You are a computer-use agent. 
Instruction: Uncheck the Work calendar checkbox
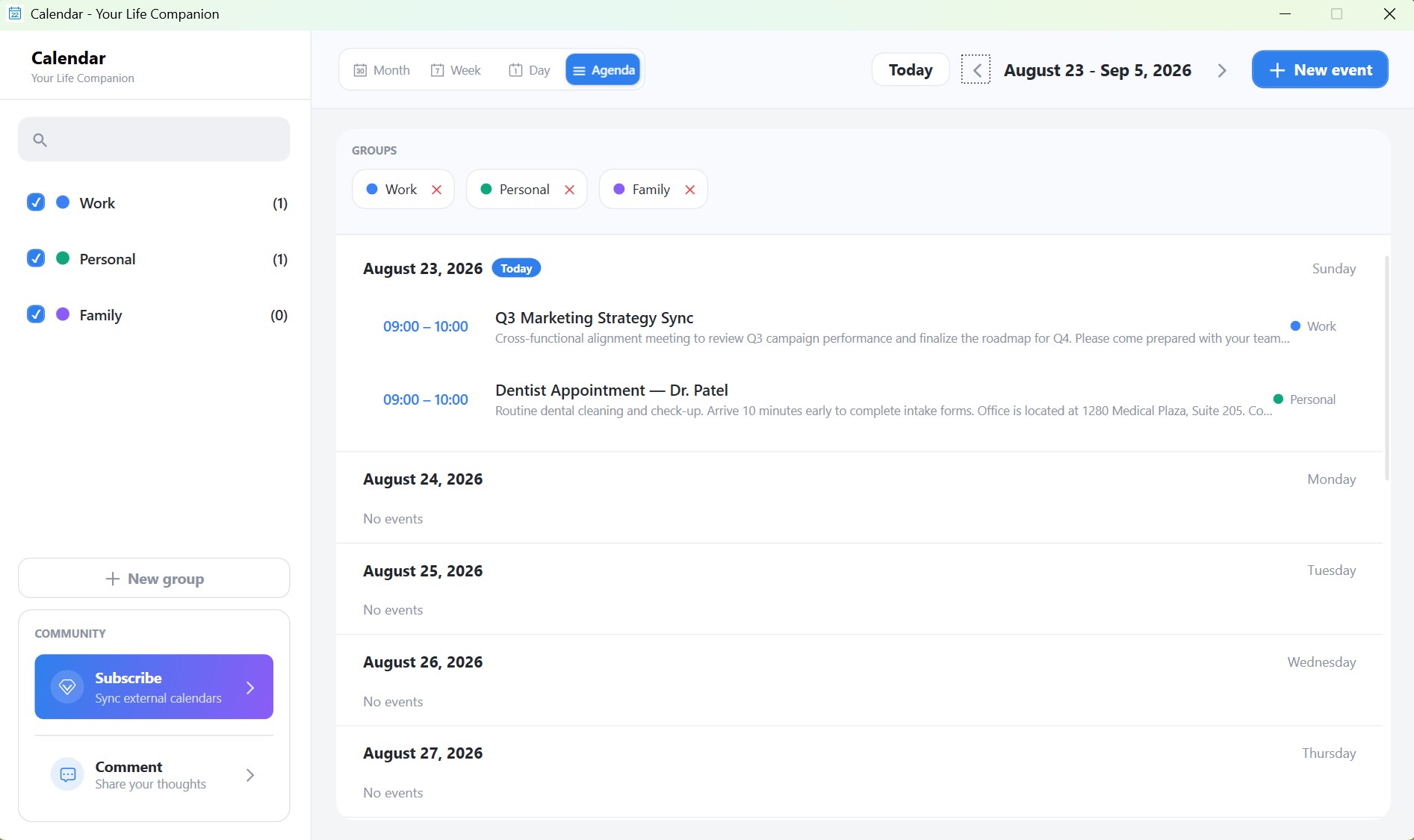coord(36,202)
